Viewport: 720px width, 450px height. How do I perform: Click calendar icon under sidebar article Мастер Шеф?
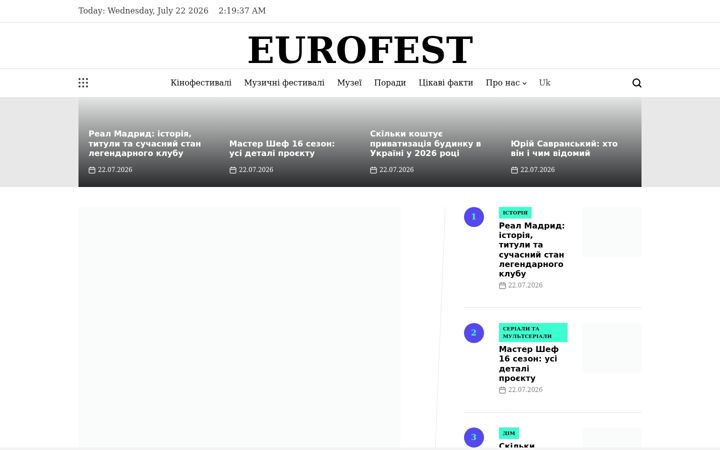(x=502, y=390)
